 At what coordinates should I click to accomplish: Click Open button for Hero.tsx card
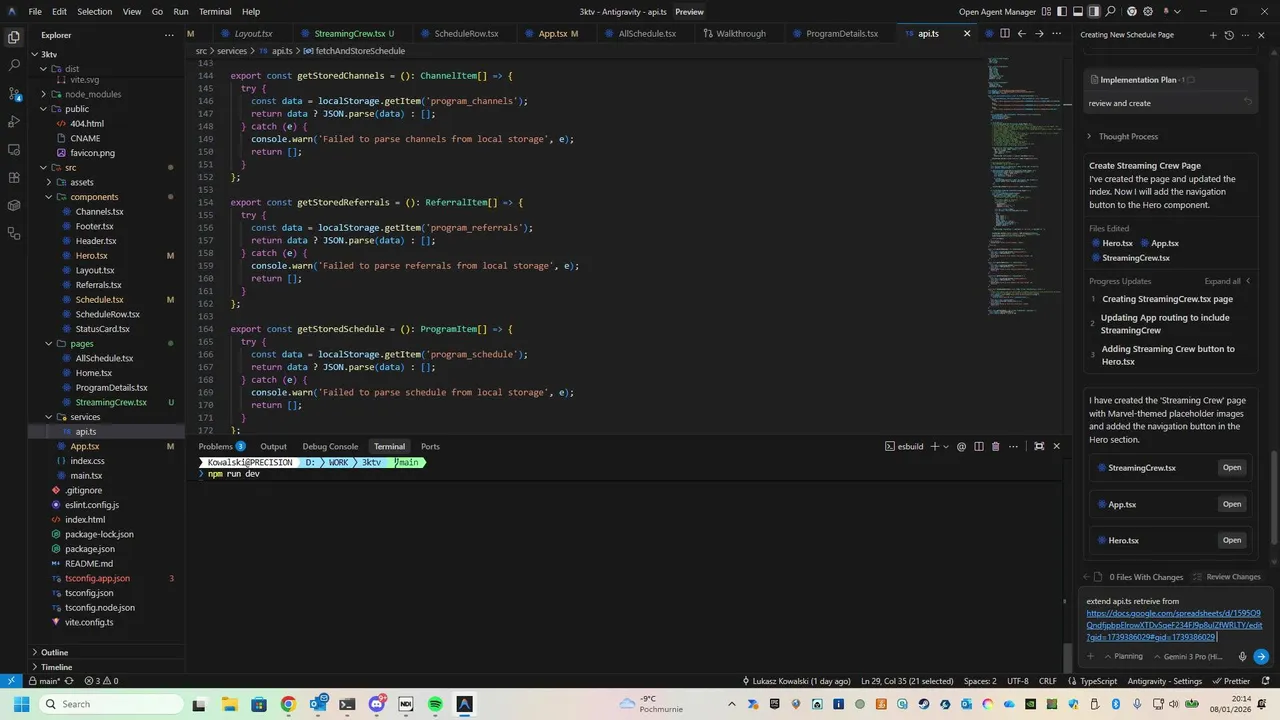pyautogui.click(x=1232, y=540)
